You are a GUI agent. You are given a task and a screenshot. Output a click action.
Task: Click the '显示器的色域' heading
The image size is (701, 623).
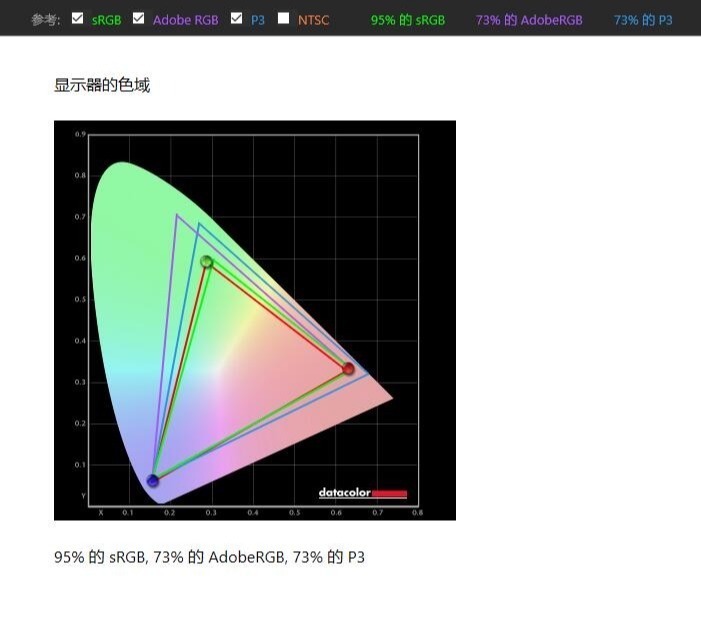point(102,85)
